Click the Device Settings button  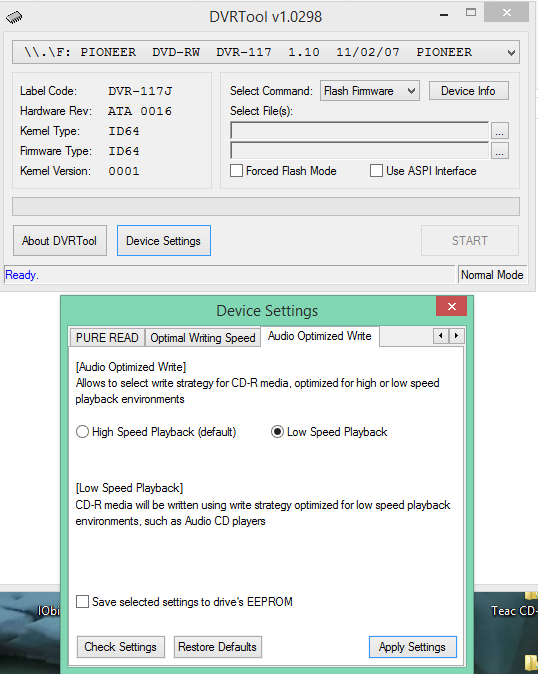point(164,241)
